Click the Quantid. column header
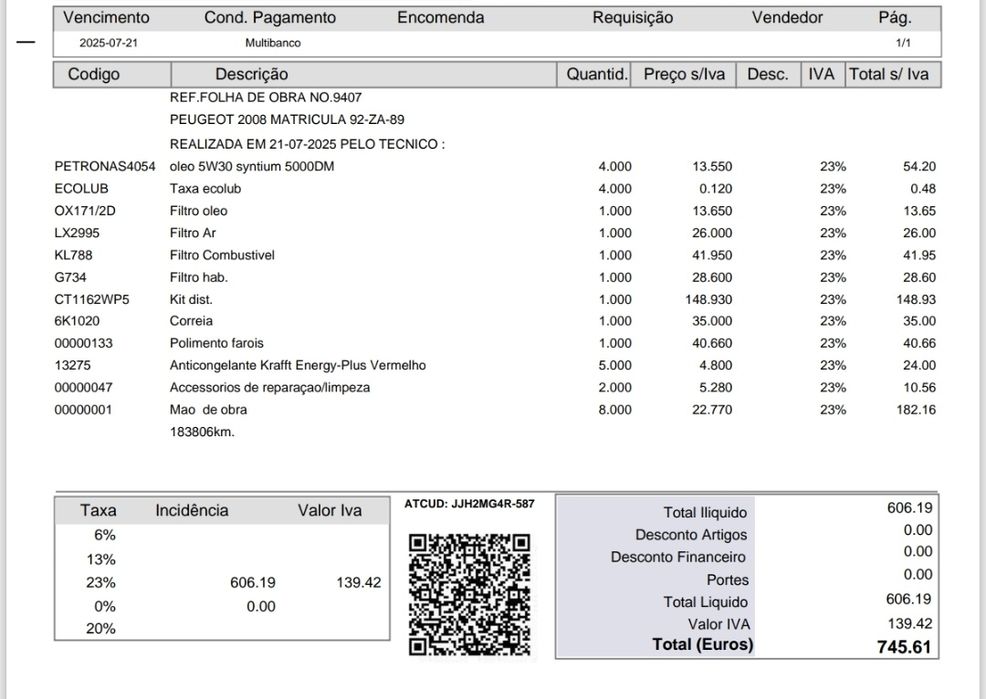986x699 pixels. point(597,74)
